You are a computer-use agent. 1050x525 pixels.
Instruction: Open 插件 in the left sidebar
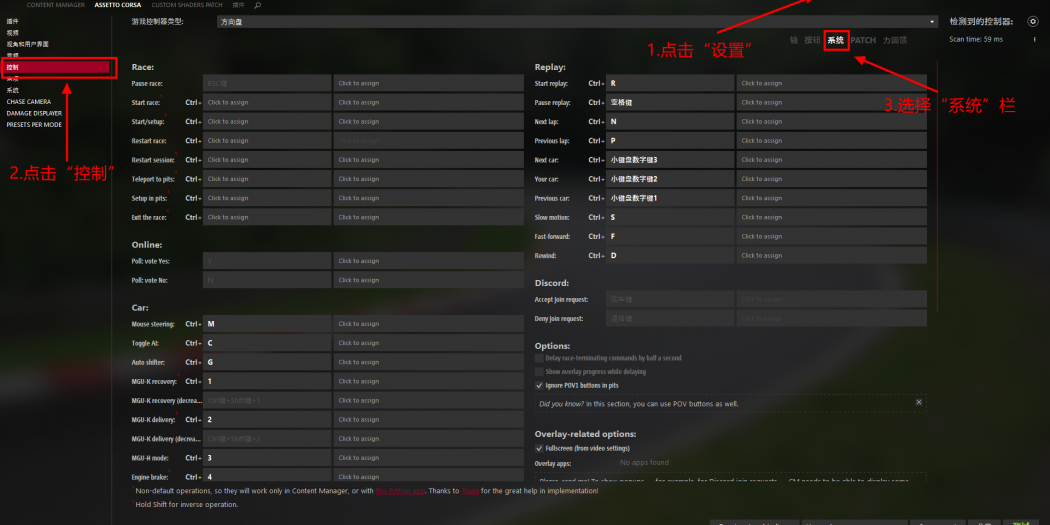coord(13,21)
